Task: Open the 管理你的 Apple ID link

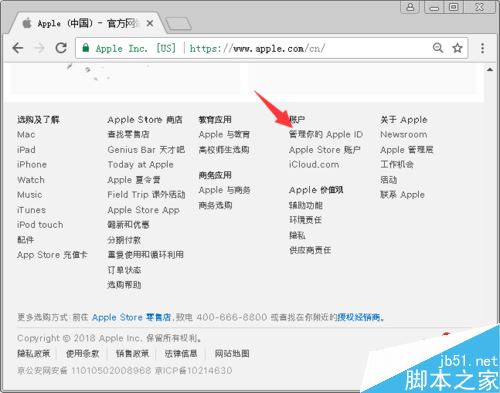Action: 326,135
